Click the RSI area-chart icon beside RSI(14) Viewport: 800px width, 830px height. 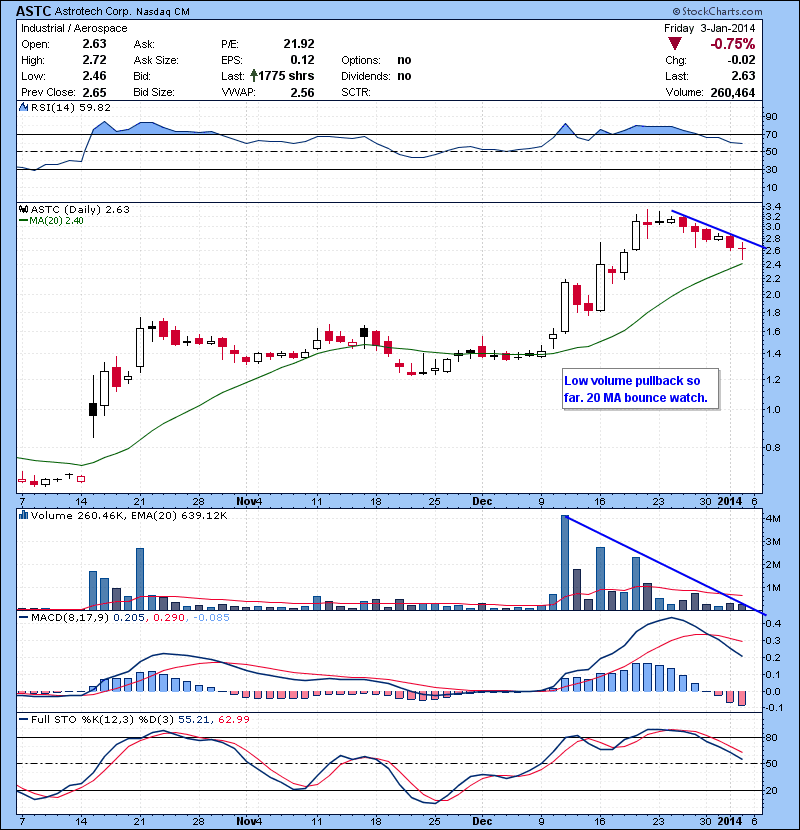tap(23, 107)
